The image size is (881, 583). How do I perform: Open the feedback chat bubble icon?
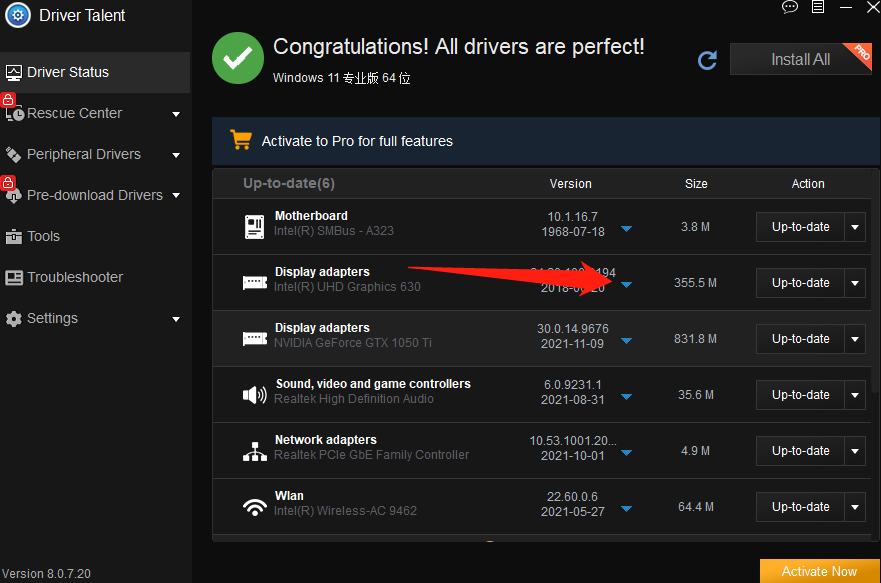[x=789, y=7]
